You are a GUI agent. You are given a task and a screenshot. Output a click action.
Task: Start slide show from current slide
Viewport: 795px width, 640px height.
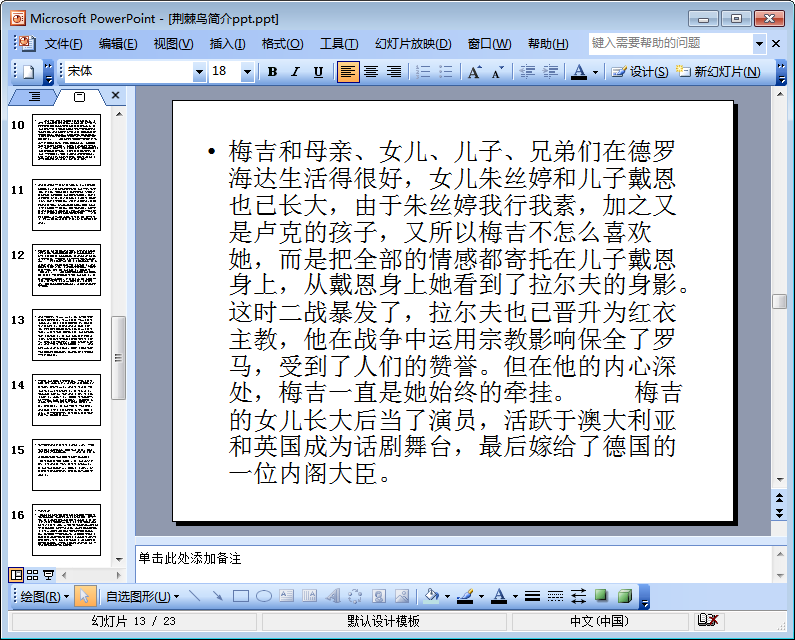pos(49,575)
